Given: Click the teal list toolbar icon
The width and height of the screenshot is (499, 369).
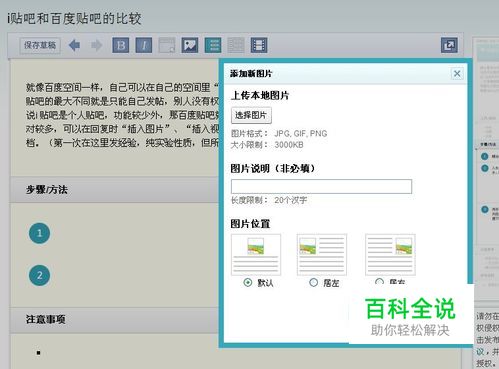Looking at the screenshot, I should tap(213, 45).
